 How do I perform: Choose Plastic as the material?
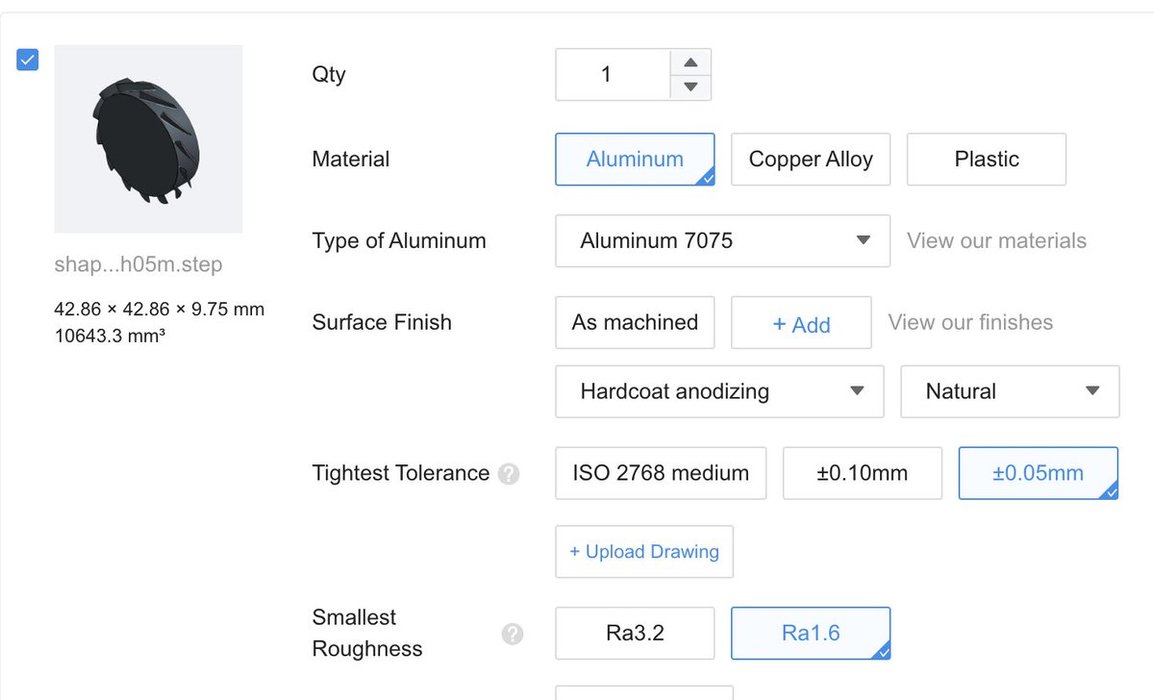986,159
